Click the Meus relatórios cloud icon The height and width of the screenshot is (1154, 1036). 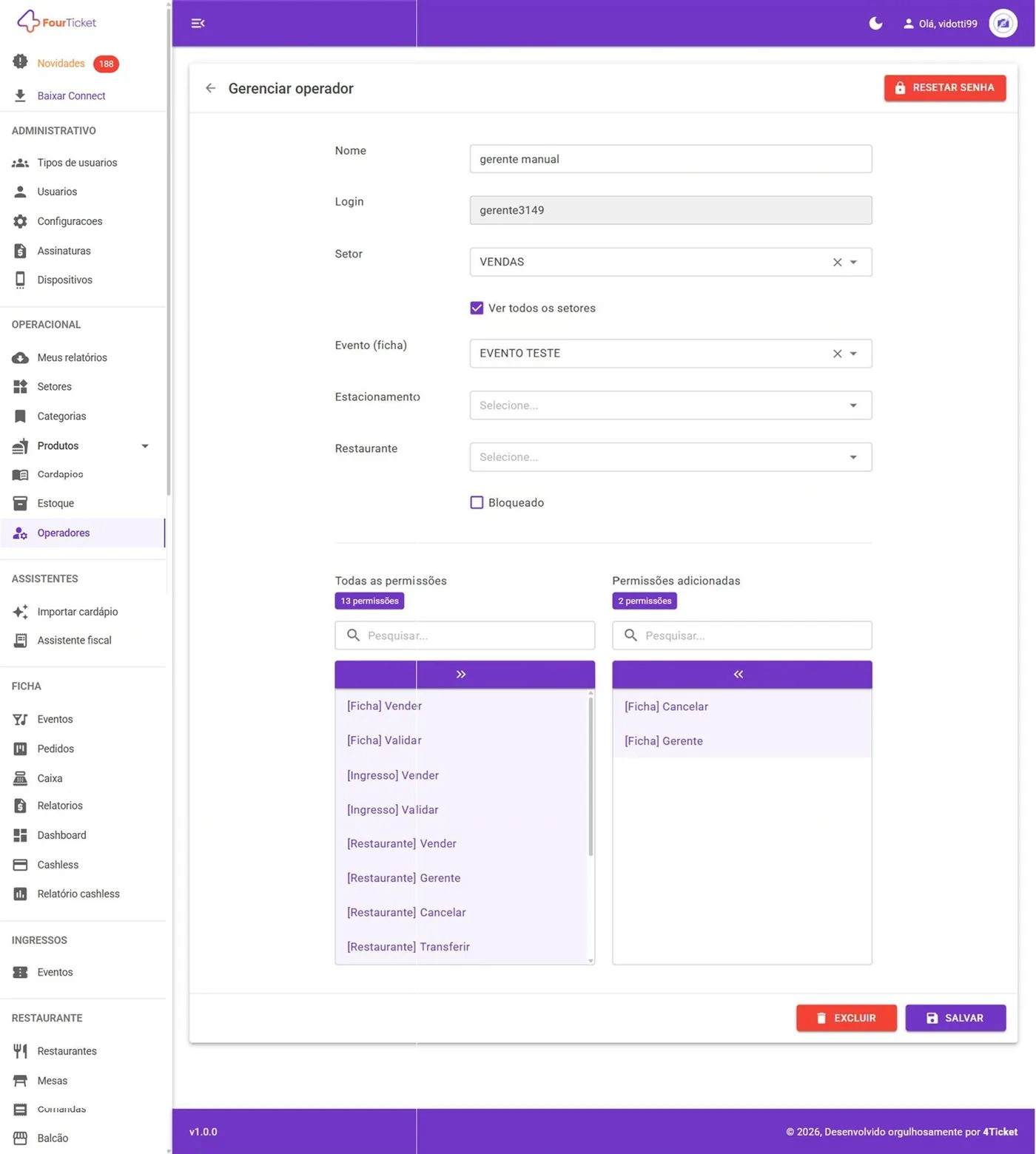pos(20,357)
